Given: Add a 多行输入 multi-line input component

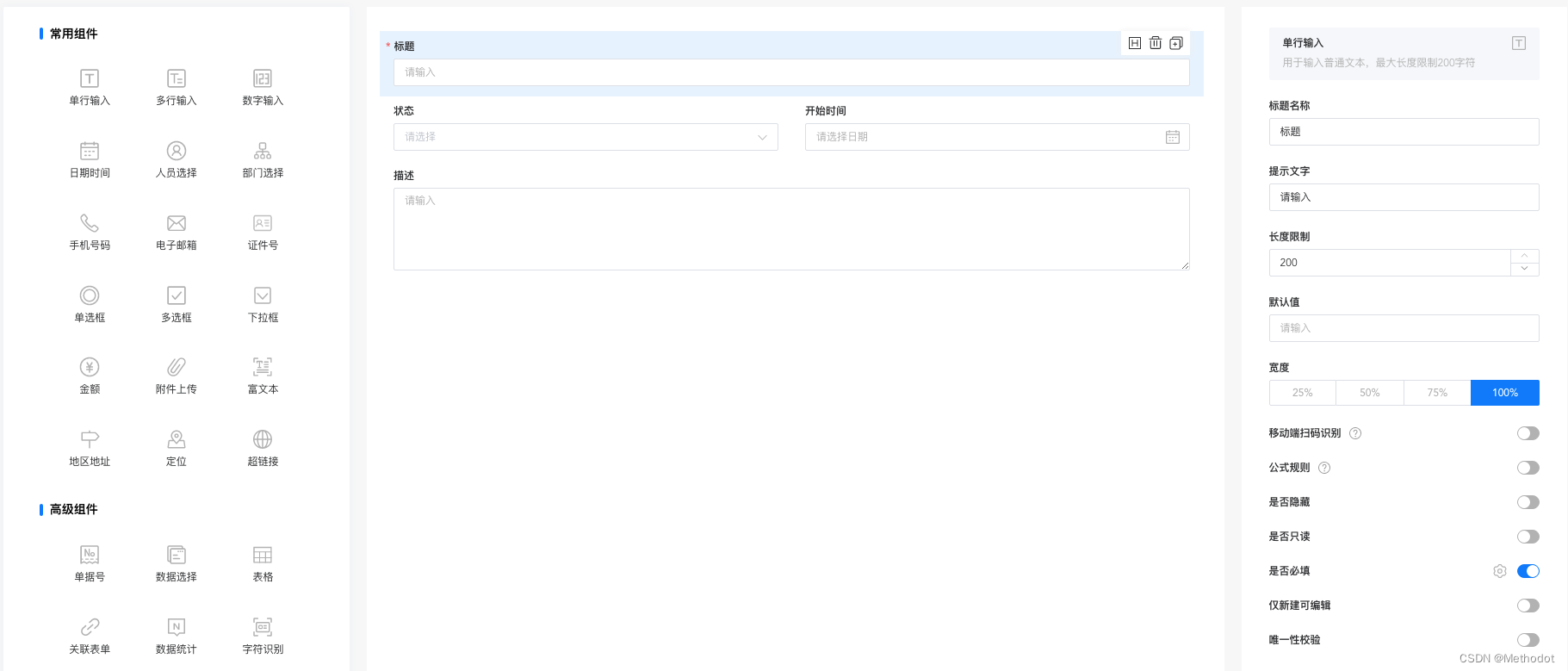Looking at the screenshot, I should (x=177, y=88).
